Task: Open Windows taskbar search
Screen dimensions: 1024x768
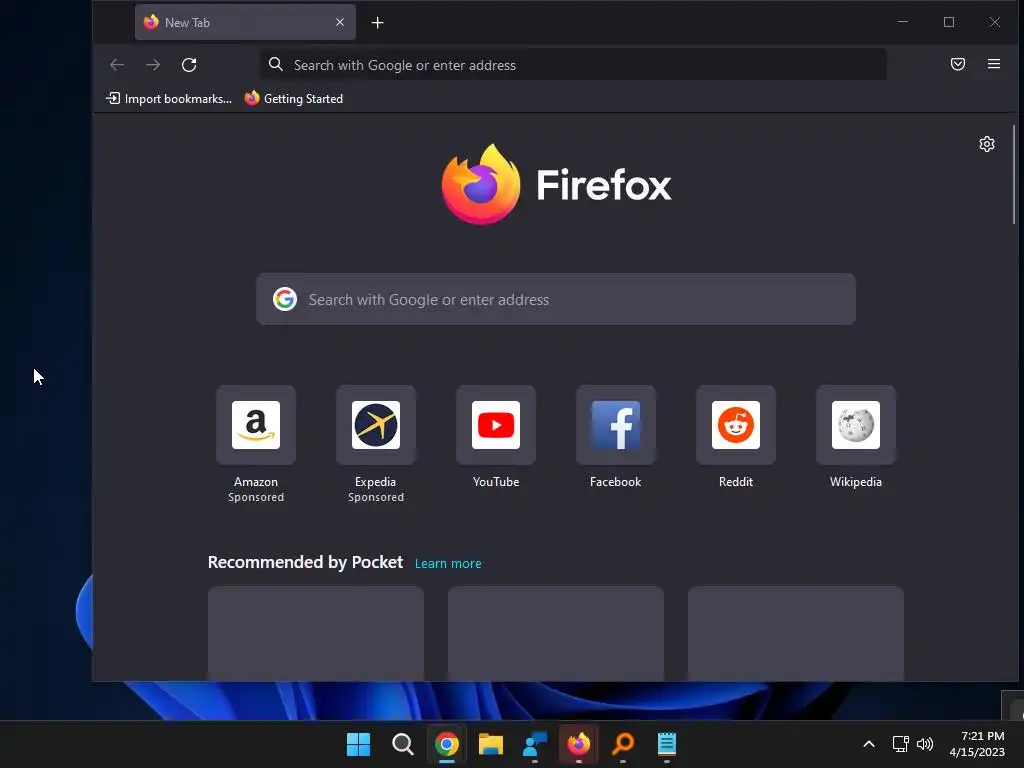Action: [402, 744]
